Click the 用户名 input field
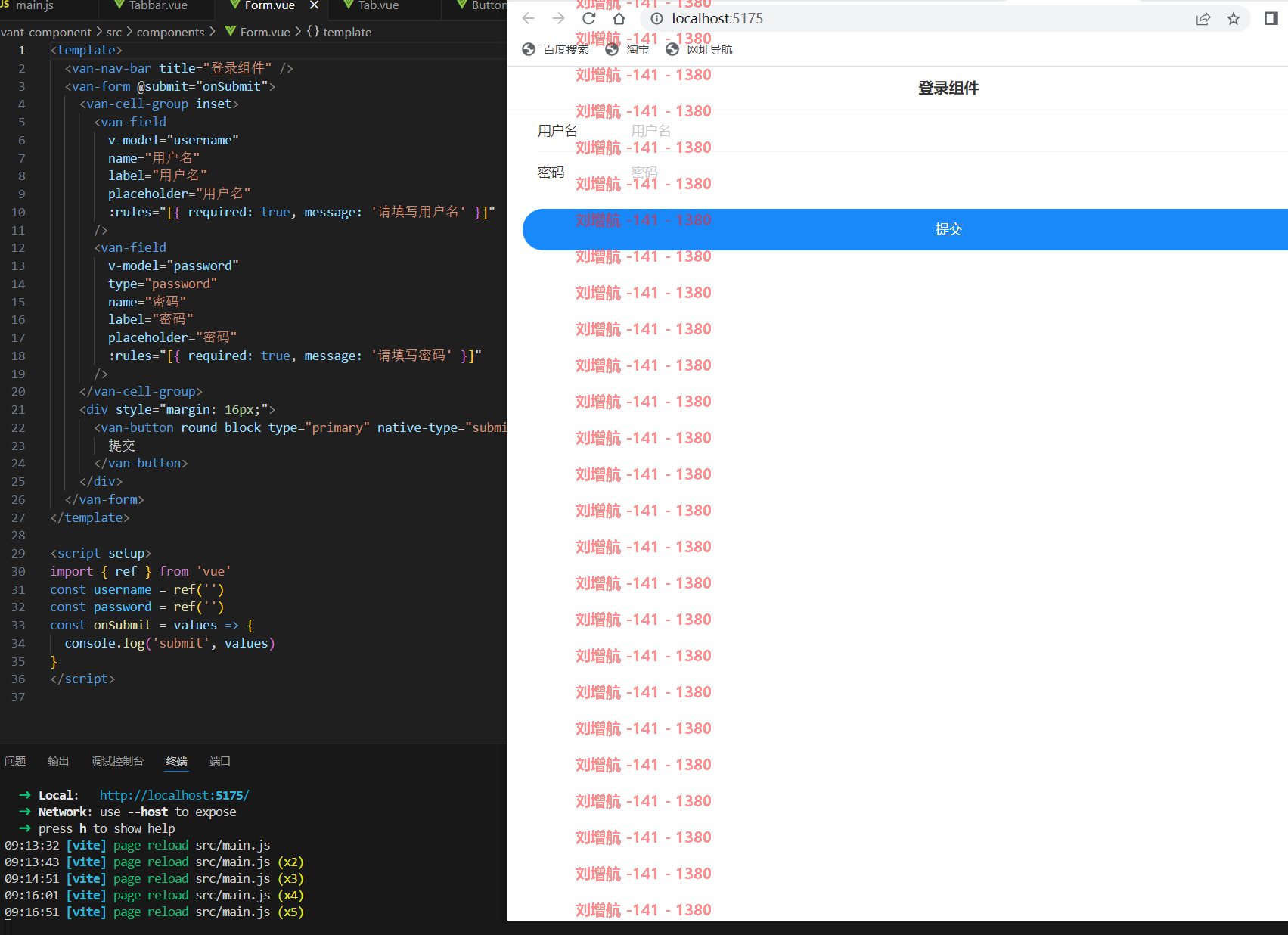 coord(953,131)
